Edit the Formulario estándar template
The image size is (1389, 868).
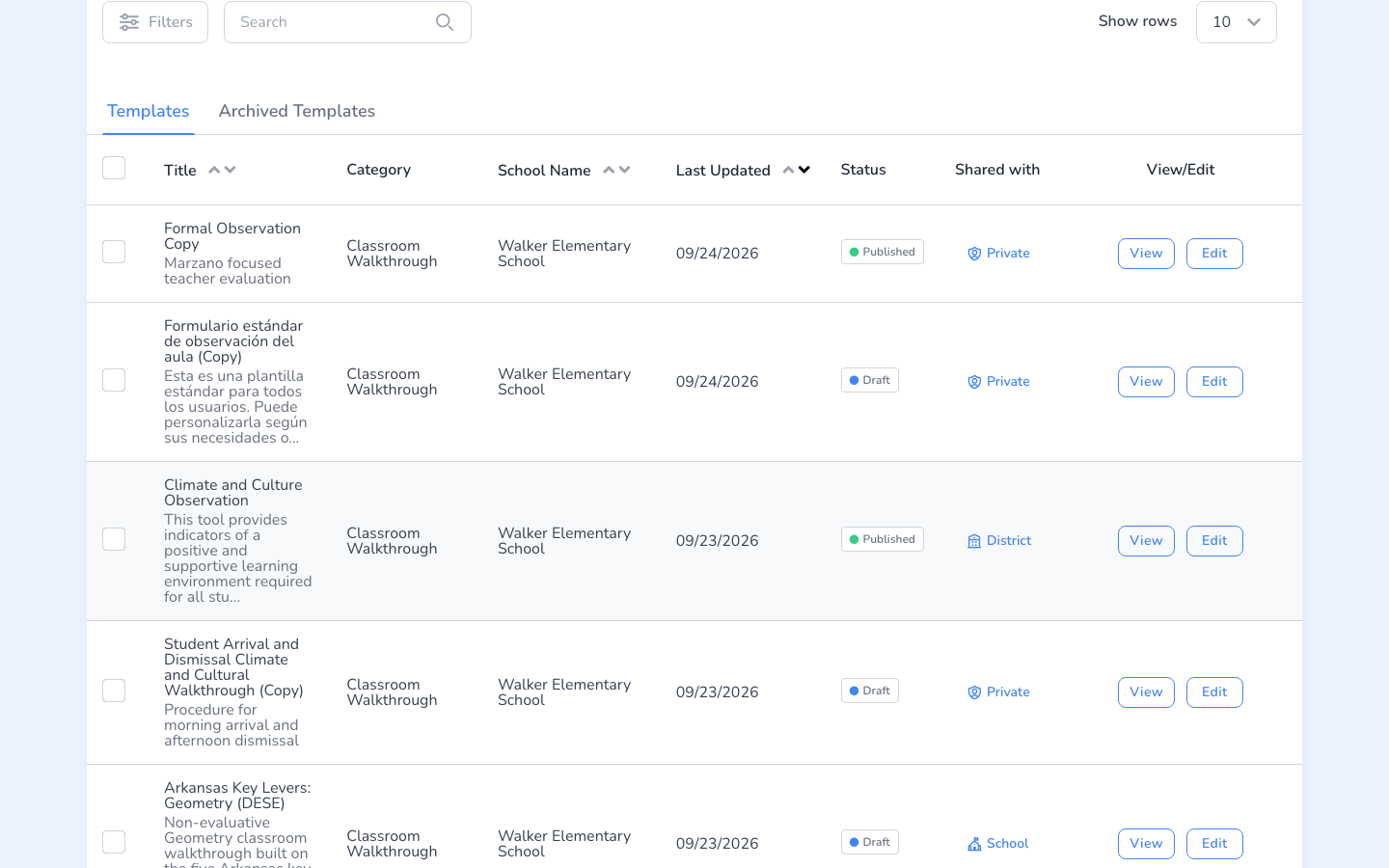coord(1214,382)
